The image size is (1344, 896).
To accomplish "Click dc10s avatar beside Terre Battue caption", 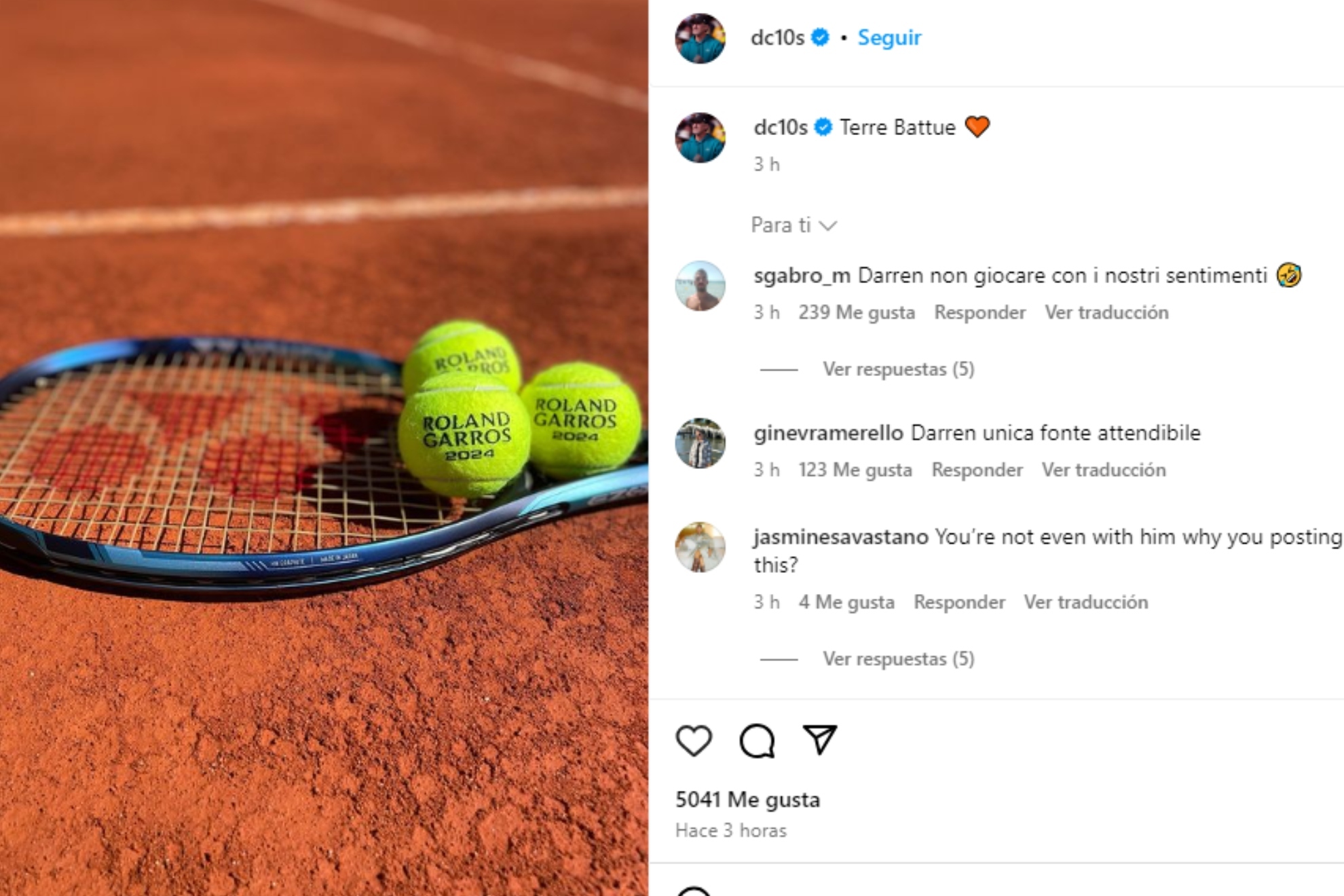I will (701, 138).
